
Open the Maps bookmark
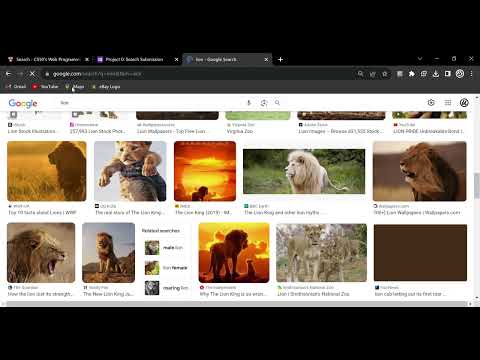(75, 87)
